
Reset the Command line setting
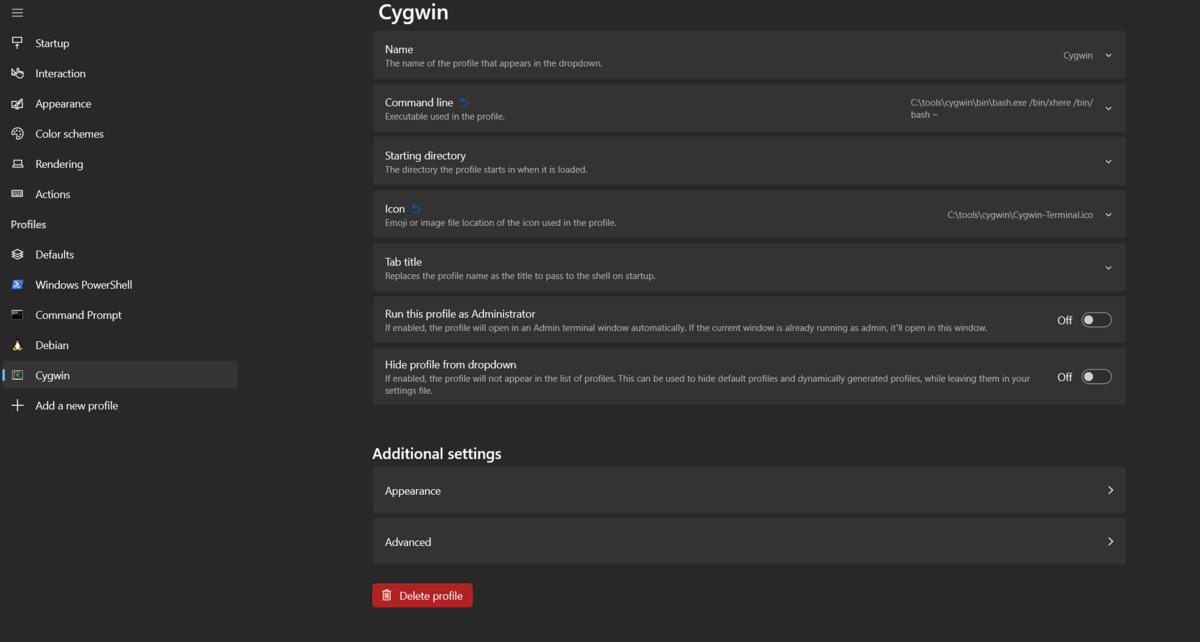coord(464,103)
